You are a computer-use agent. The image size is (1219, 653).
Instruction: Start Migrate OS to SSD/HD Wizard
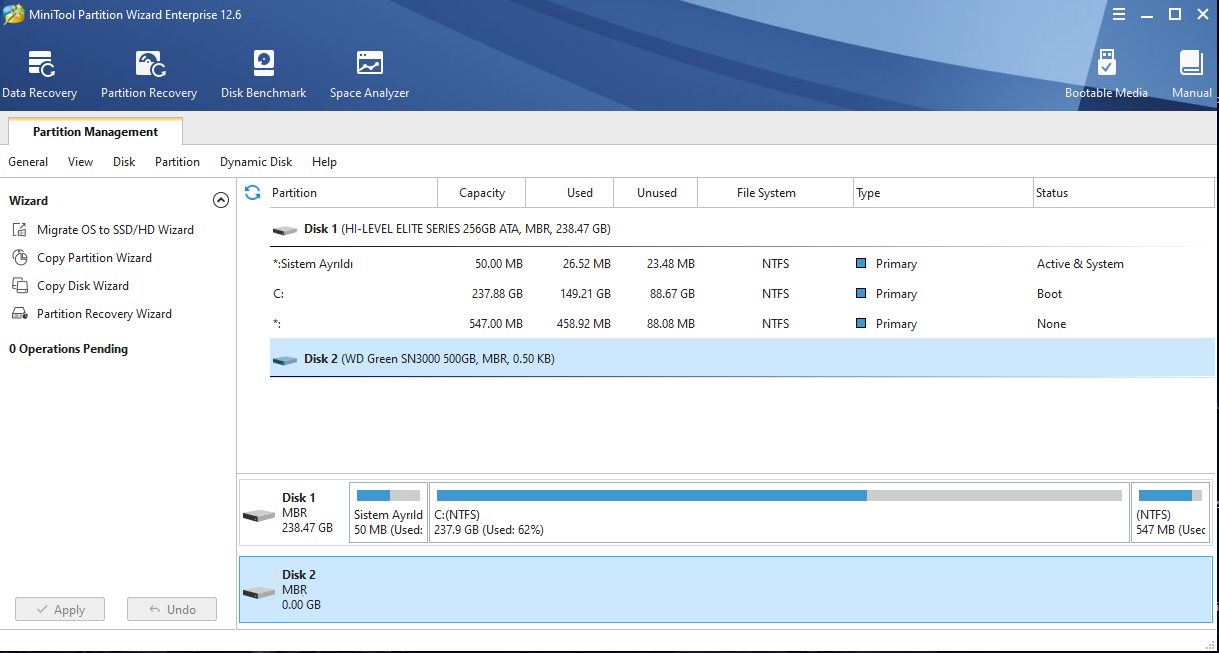click(115, 230)
